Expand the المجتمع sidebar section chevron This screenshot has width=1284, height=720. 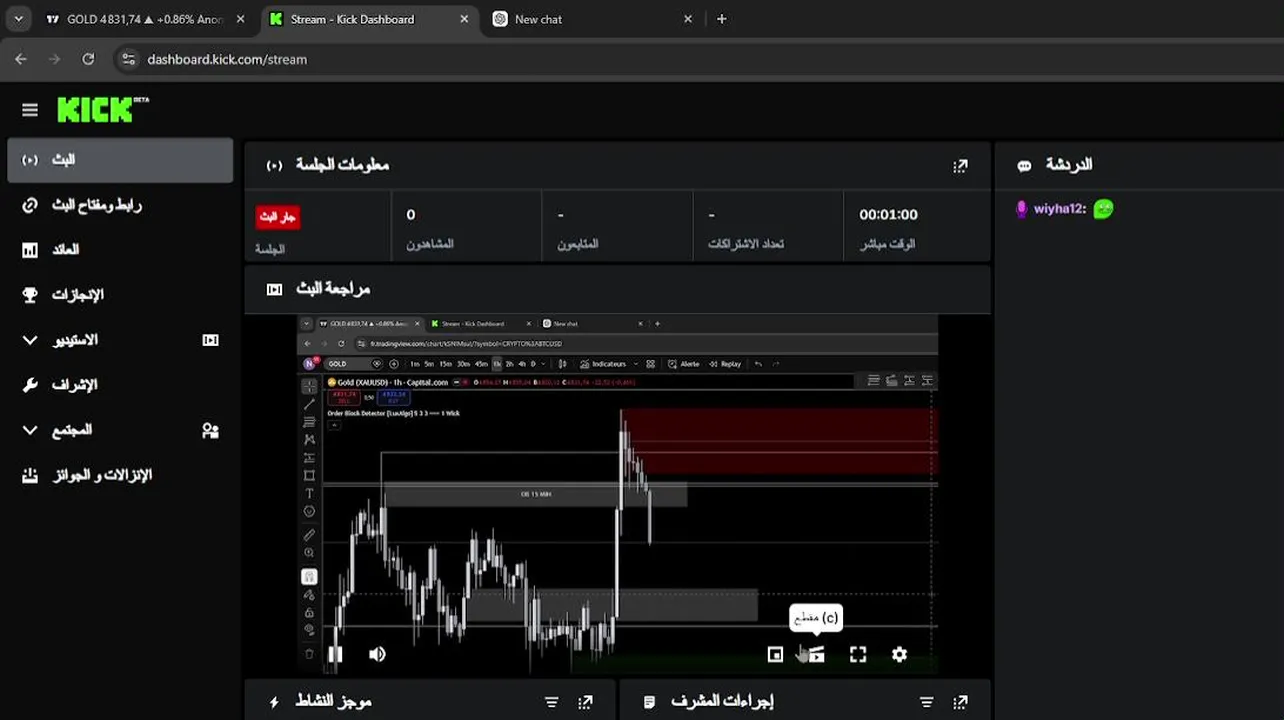(x=30, y=430)
